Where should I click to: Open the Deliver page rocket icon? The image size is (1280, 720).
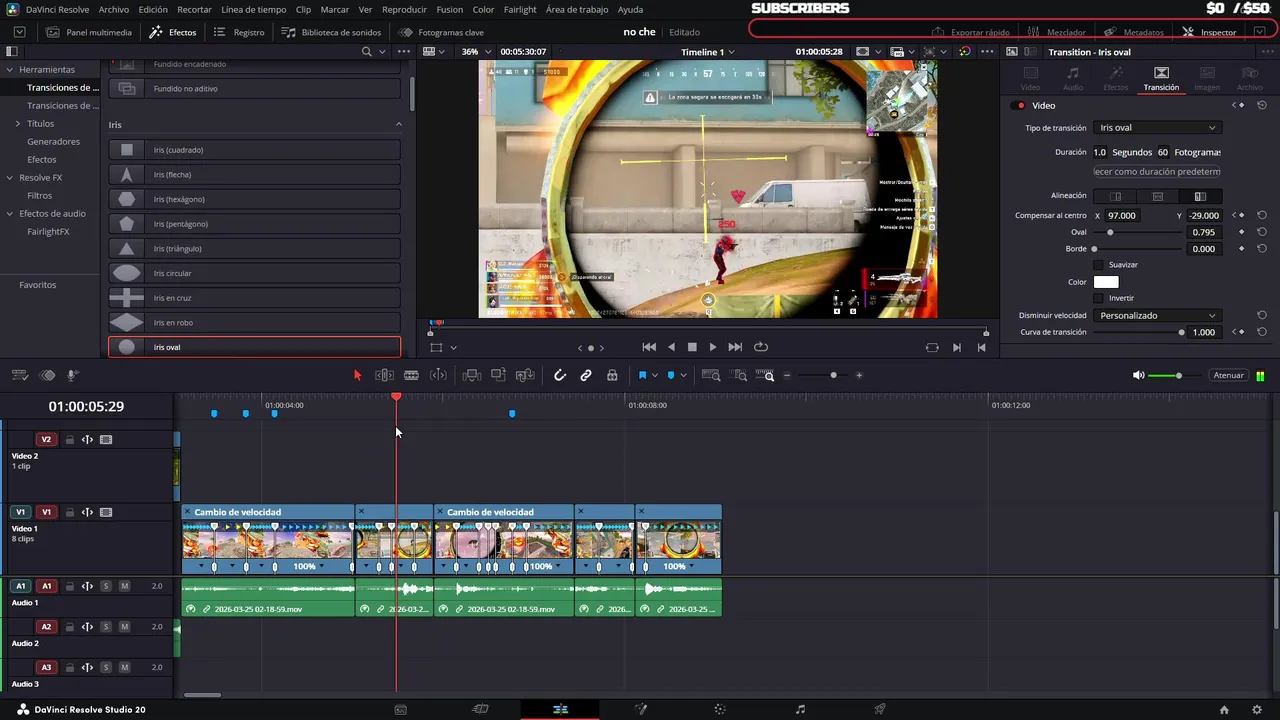click(x=880, y=709)
